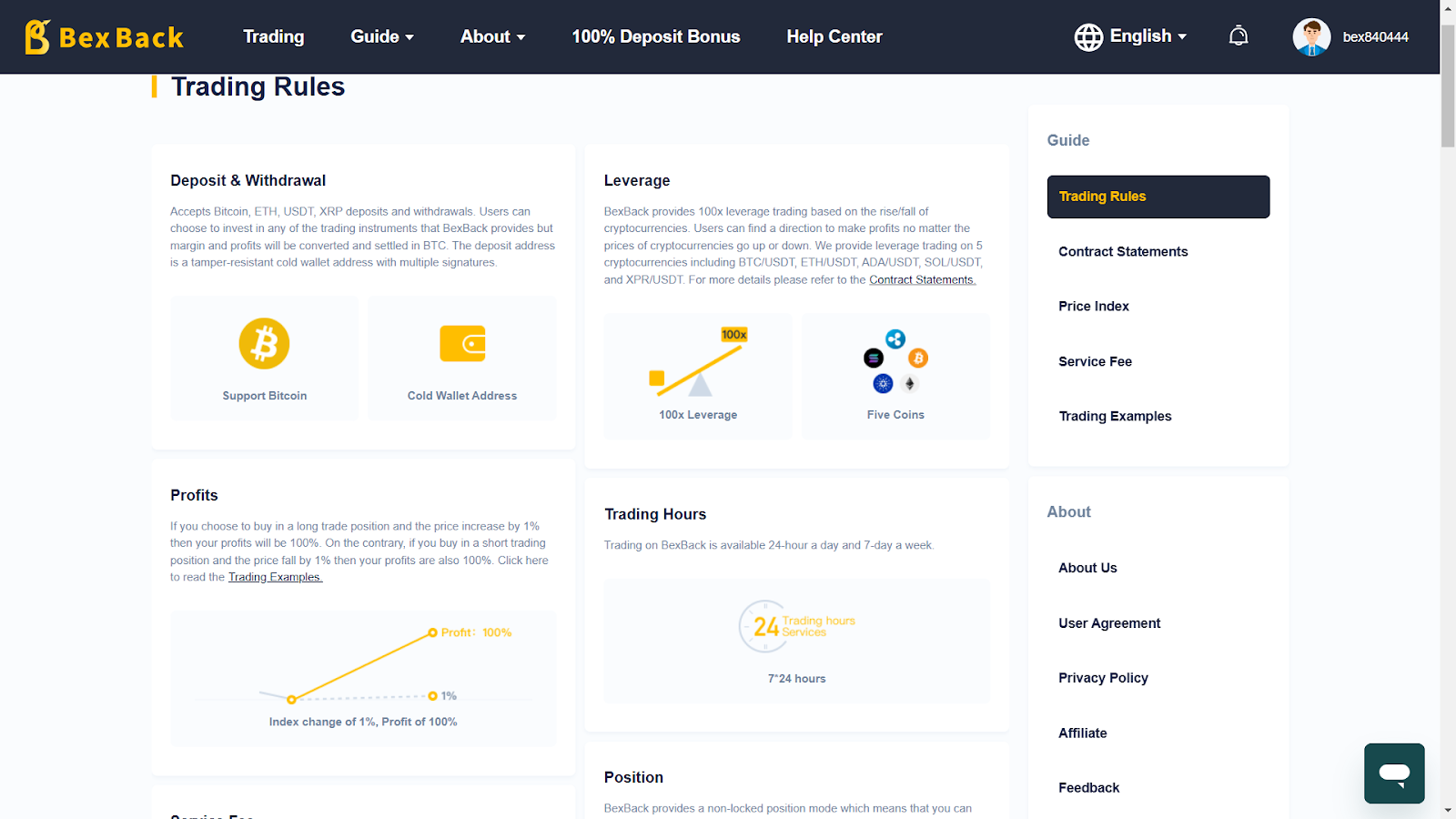
Task: Click the 24 Trading hours clock icon
Action: click(796, 626)
